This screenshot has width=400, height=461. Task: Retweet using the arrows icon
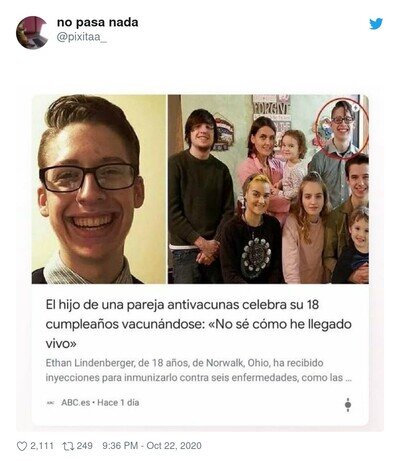(68, 446)
